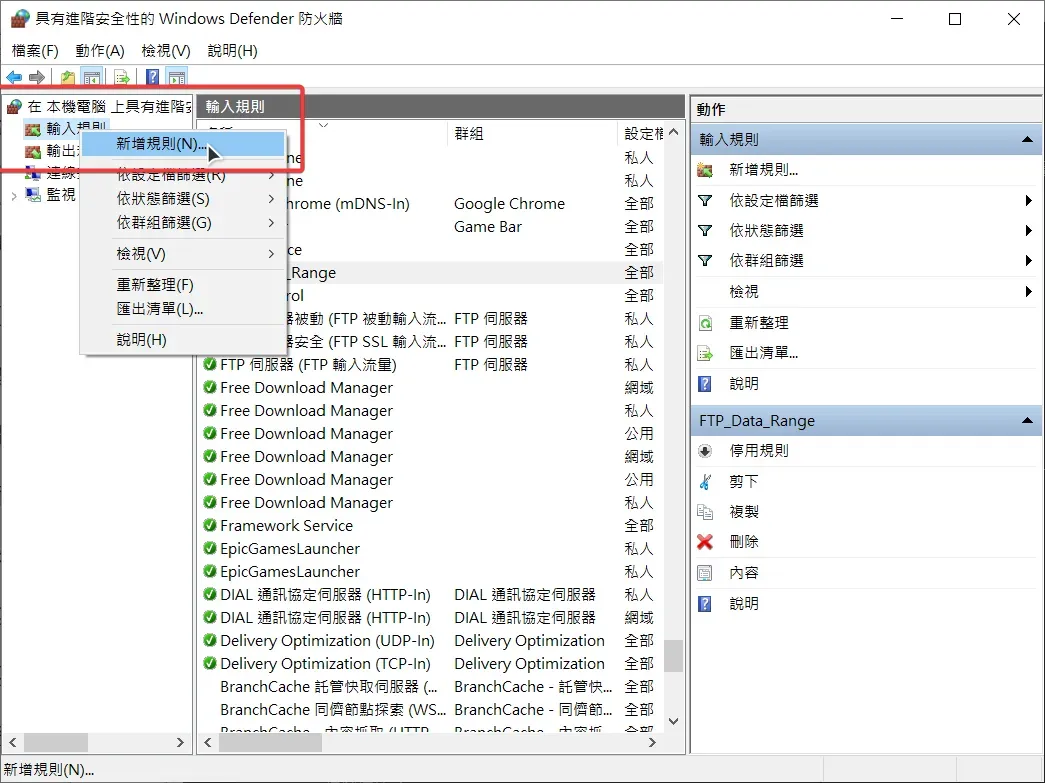Click the Up One Level folder toolbar icon
Screen dimensions: 1045x783
(x=68, y=77)
